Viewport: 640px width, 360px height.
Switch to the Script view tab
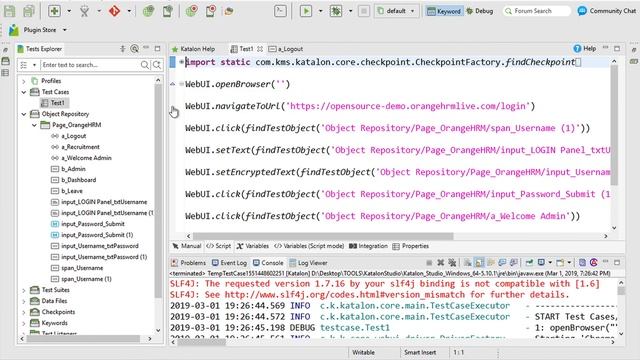pyautogui.click(x=218, y=246)
